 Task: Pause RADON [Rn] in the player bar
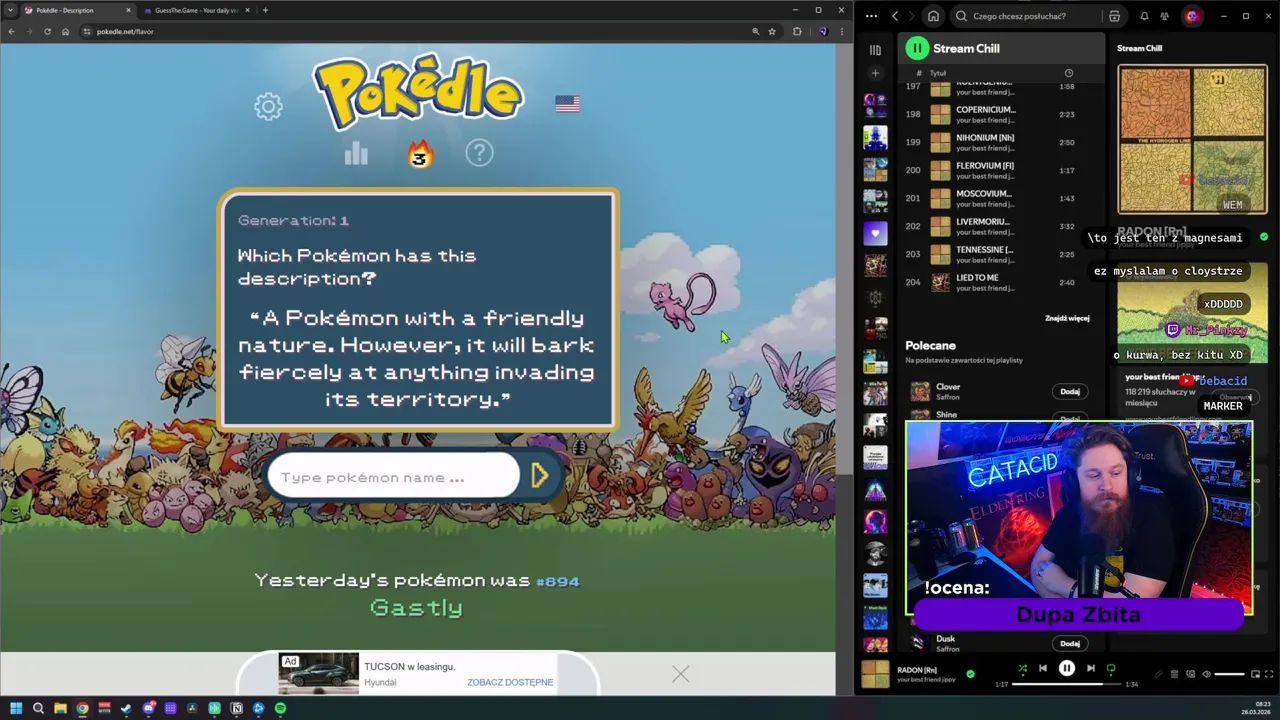pos(1067,668)
